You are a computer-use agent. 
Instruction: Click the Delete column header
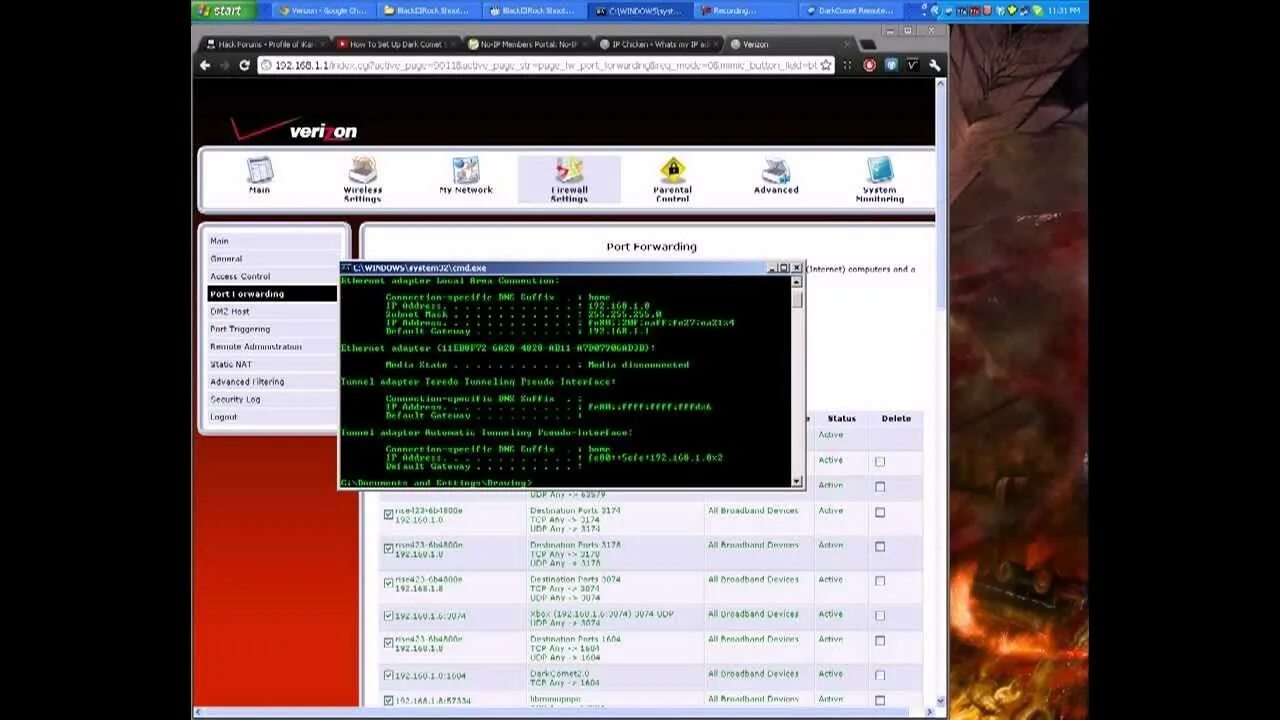[x=896, y=419]
